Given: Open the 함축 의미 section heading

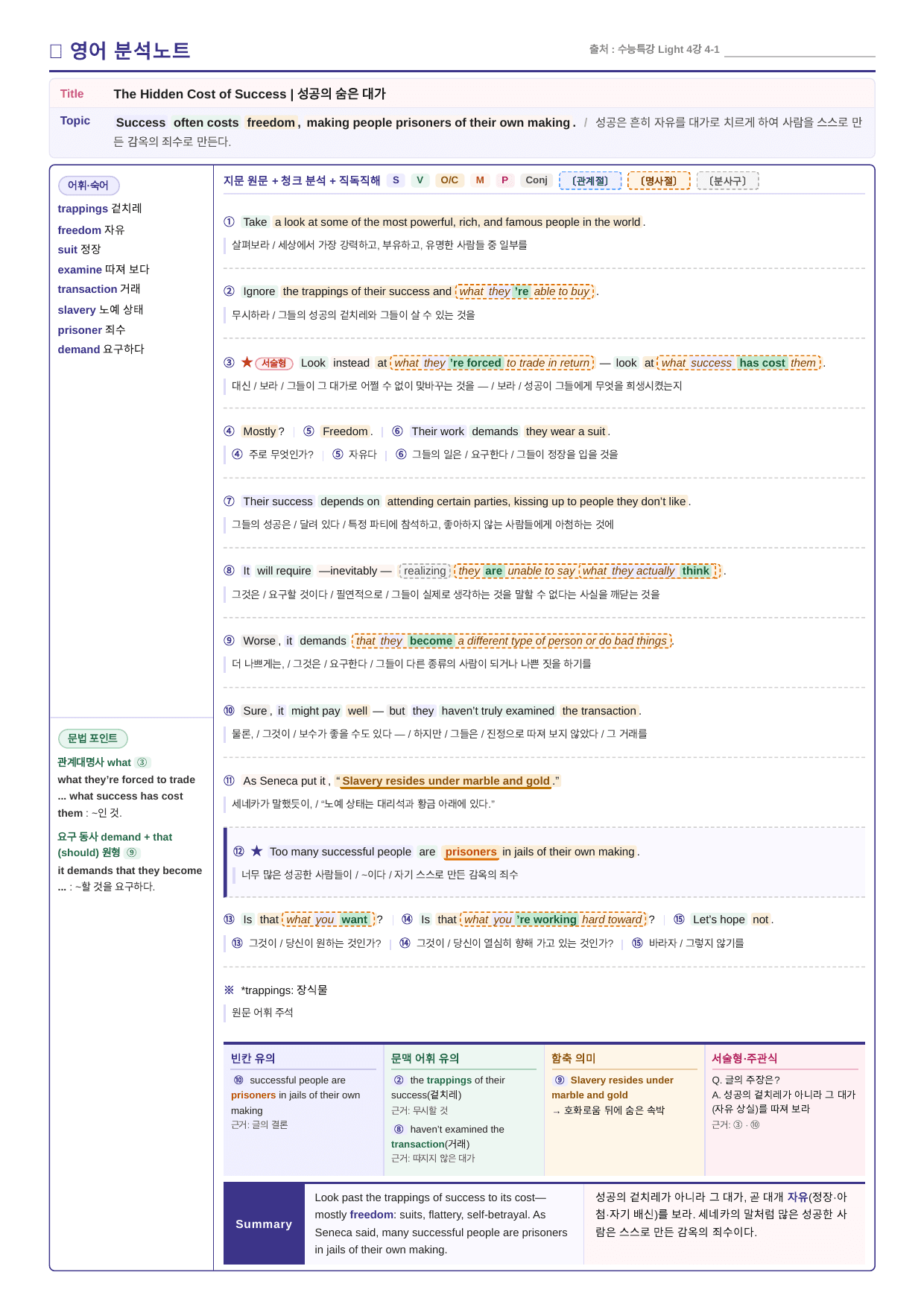Looking at the screenshot, I should click(573, 1058).
